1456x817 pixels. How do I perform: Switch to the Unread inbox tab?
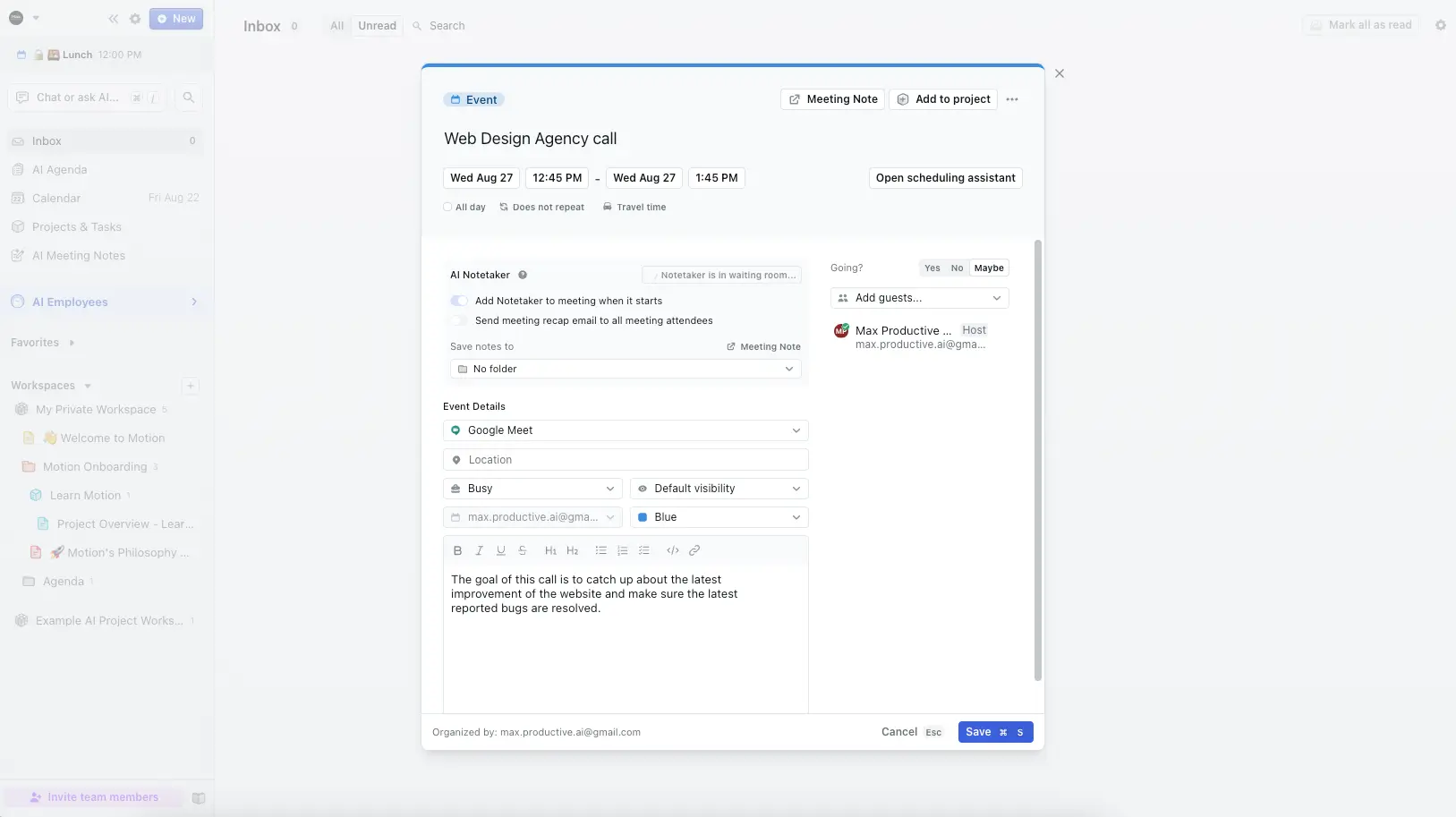coord(377,25)
